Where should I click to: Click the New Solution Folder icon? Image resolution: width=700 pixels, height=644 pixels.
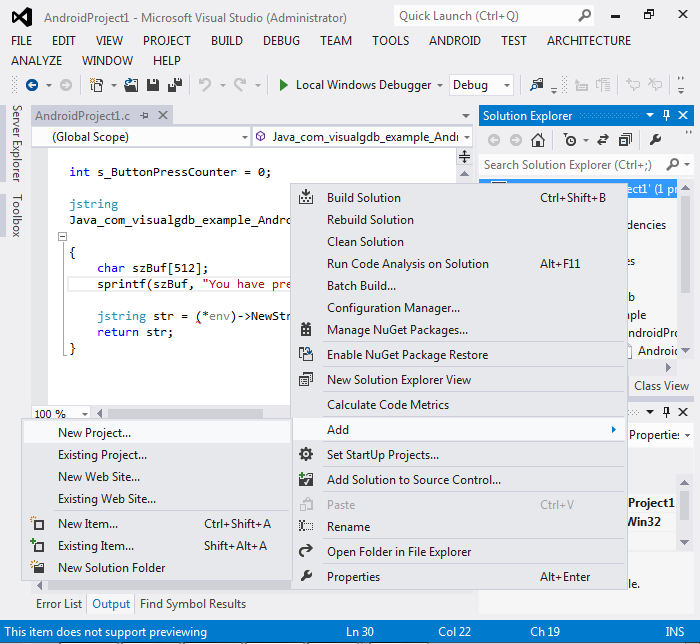tap(38, 568)
